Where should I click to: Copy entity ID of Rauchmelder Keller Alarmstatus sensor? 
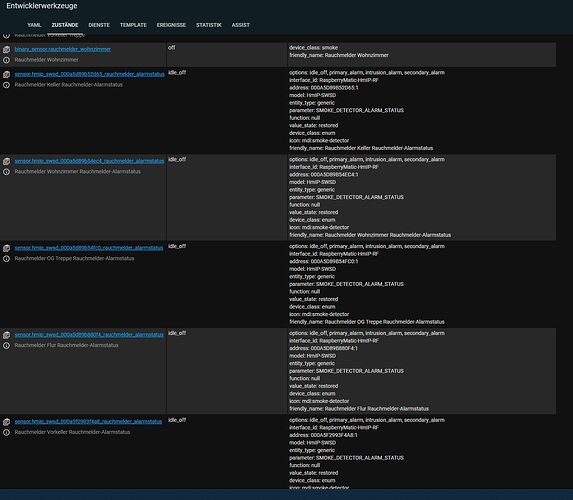click(x=7, y=75)
